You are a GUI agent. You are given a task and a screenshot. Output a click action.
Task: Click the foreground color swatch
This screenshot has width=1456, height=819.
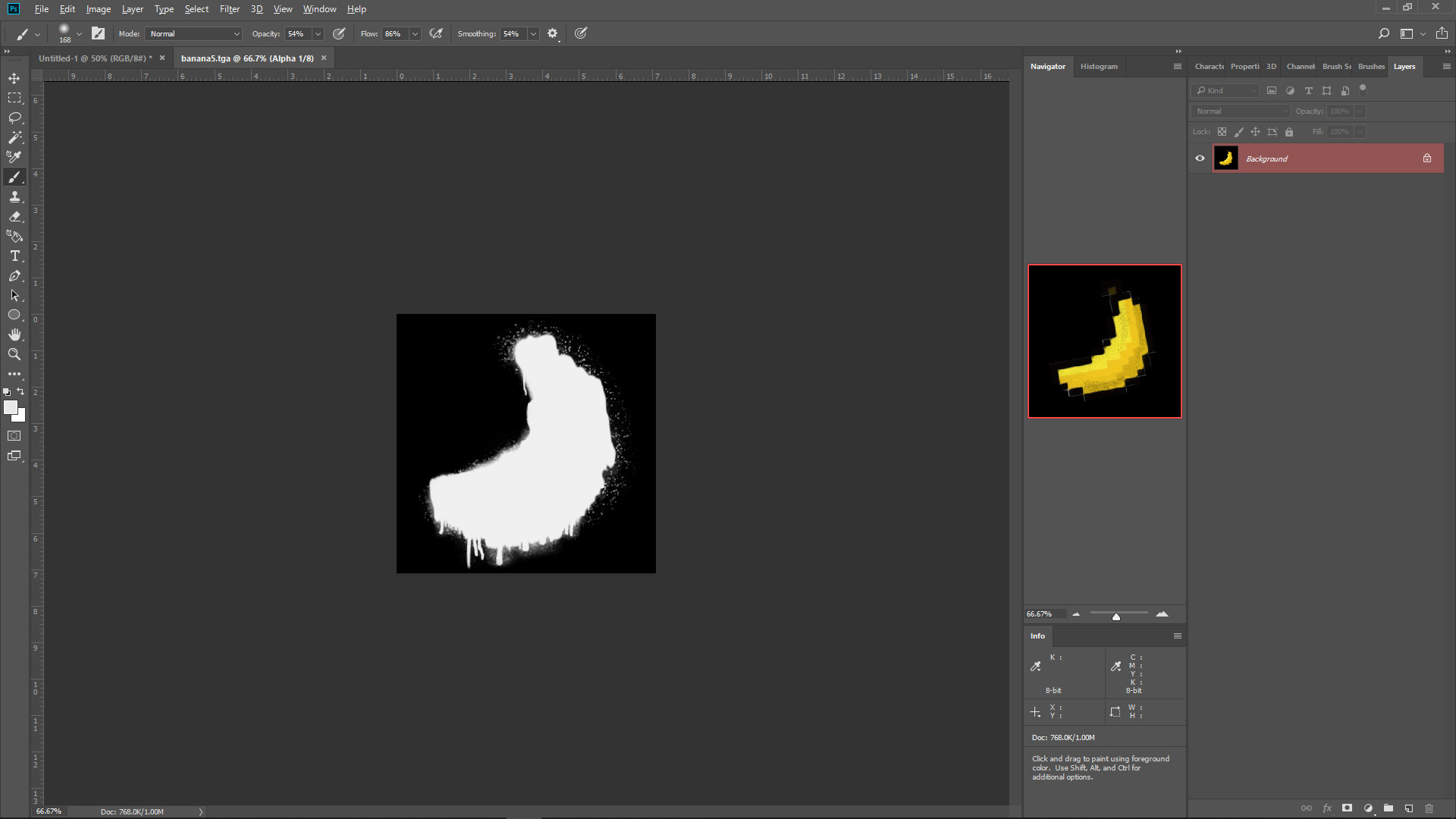coord(11,408)
